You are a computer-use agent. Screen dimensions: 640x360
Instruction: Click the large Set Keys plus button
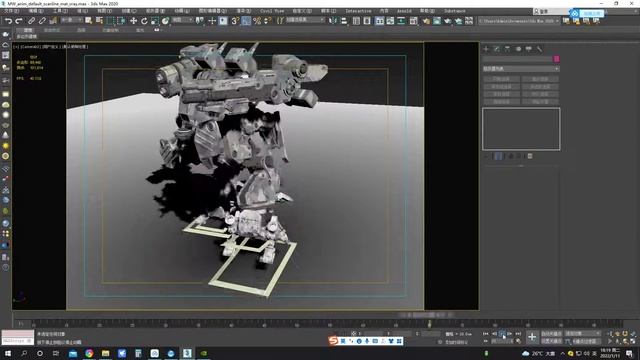click(532, 337)
